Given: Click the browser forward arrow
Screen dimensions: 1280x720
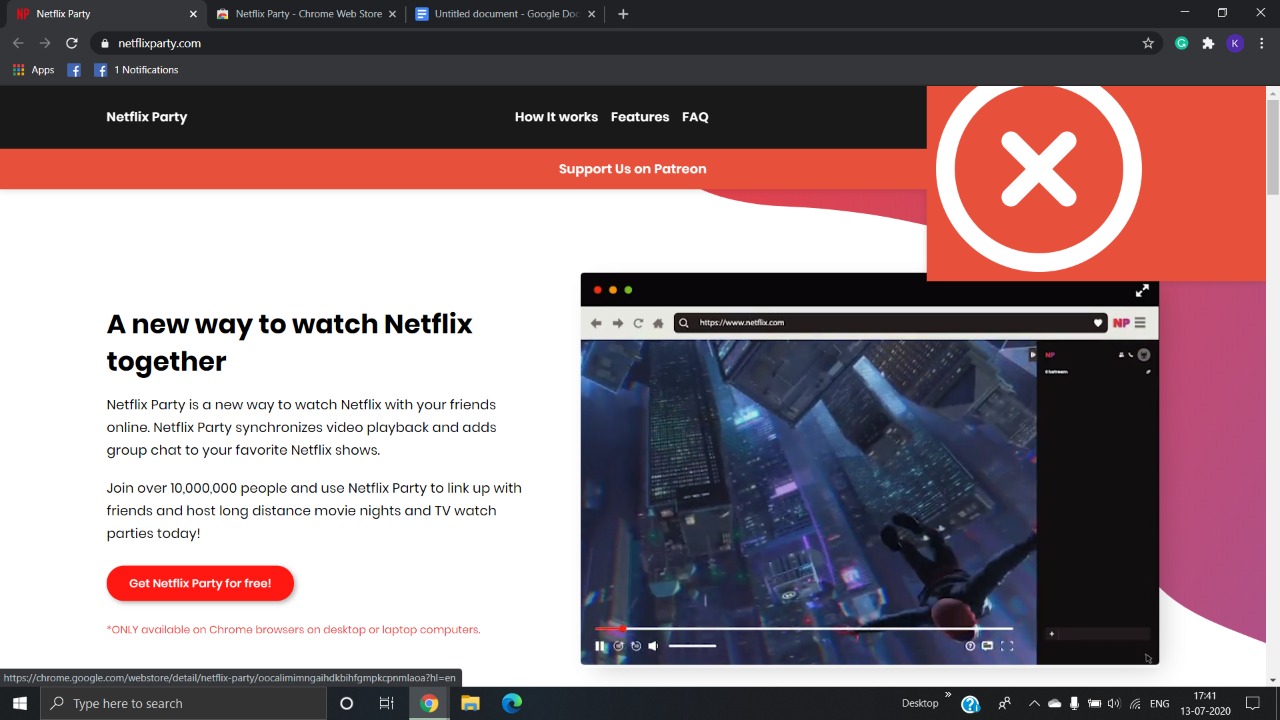Looking at the screenshot, I should (x=45, y=43).
